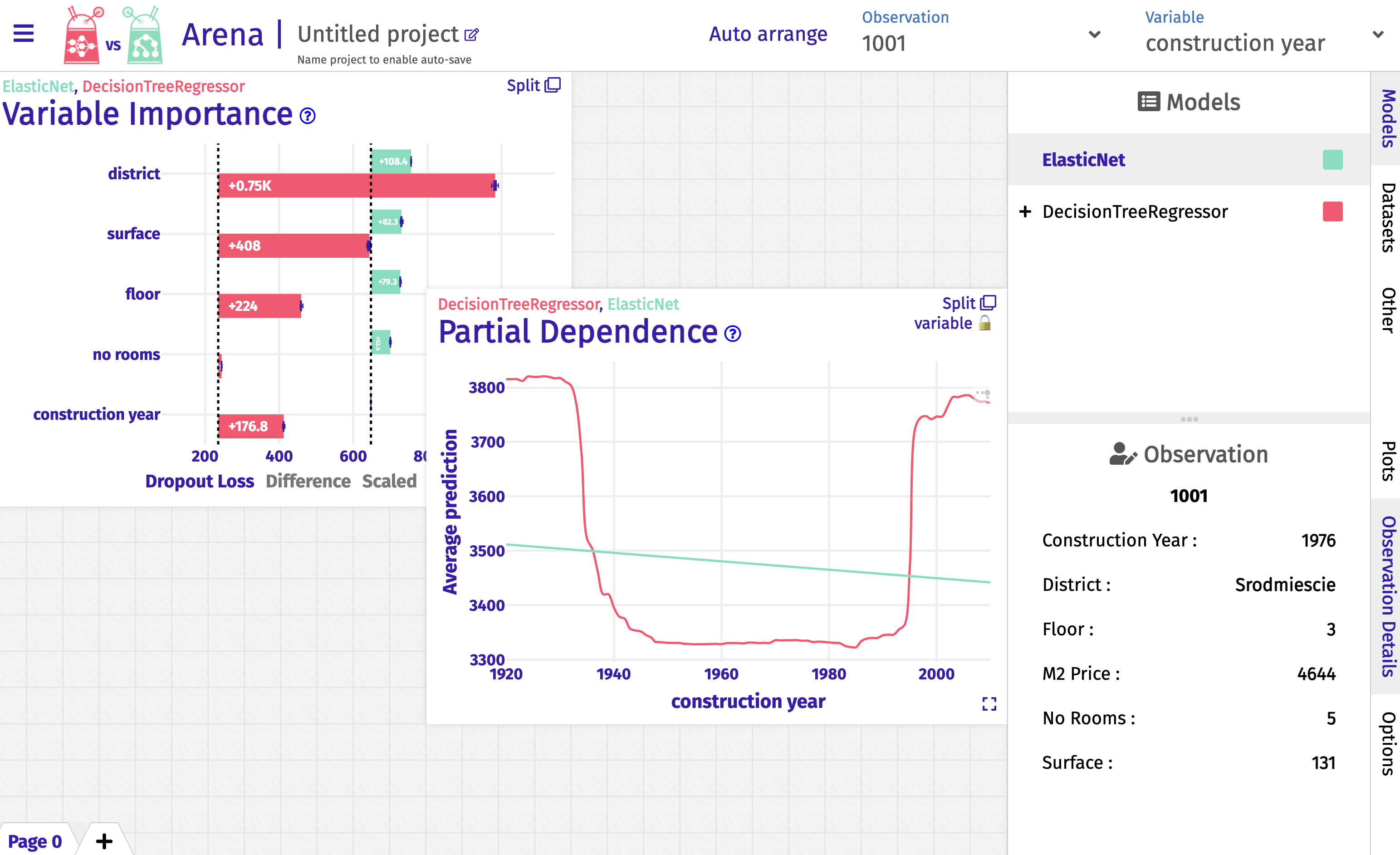Switch to Scaled view mode
The width and height of the screenshot is (1400, 855).
click(x=389, y=481)
